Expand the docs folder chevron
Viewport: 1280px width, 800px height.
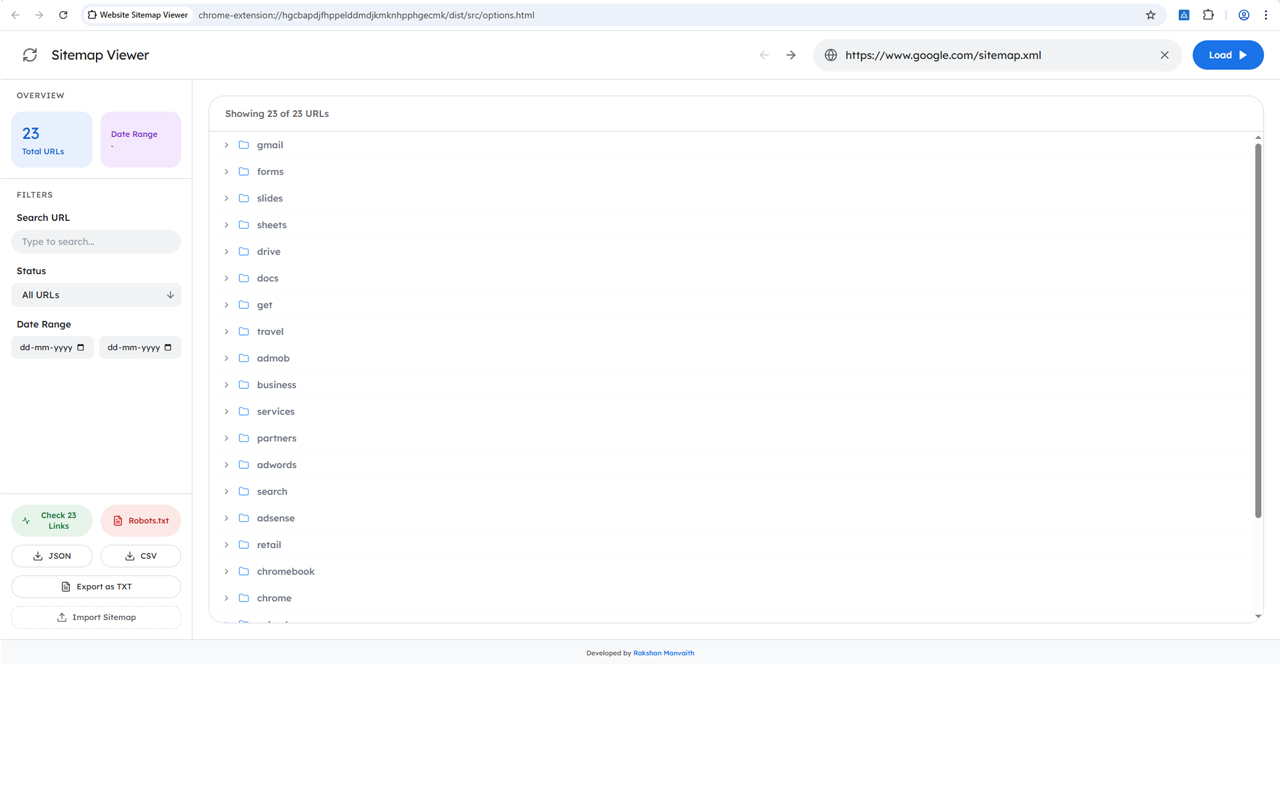coord(226,278)
